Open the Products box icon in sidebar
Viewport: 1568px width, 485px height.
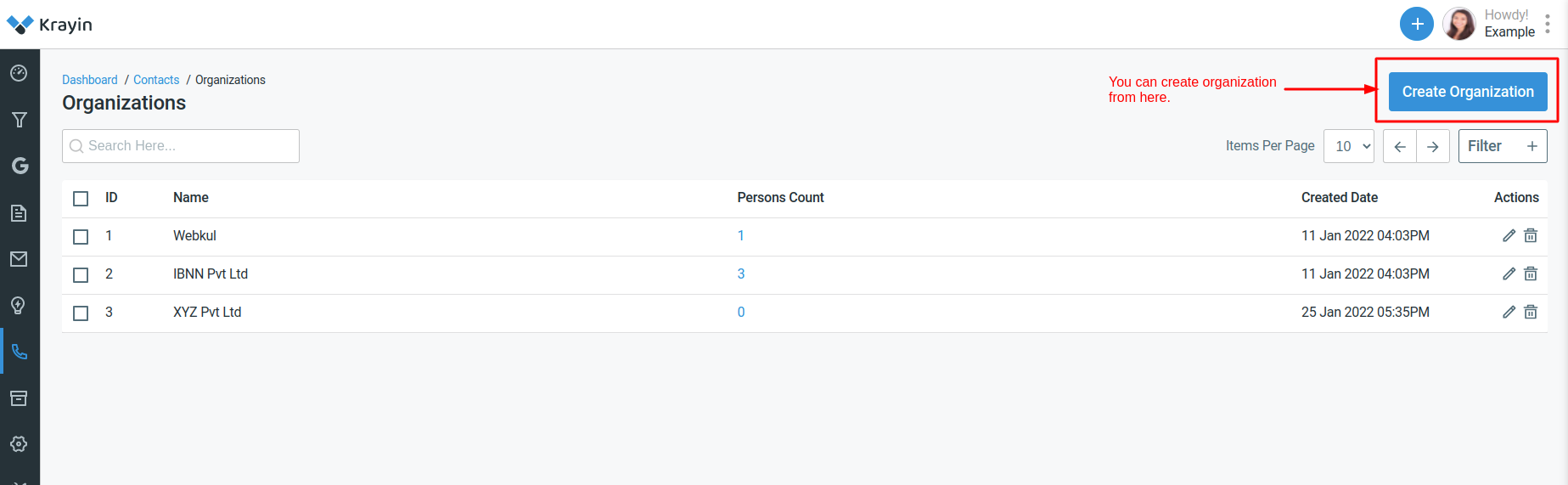[19, 398]
